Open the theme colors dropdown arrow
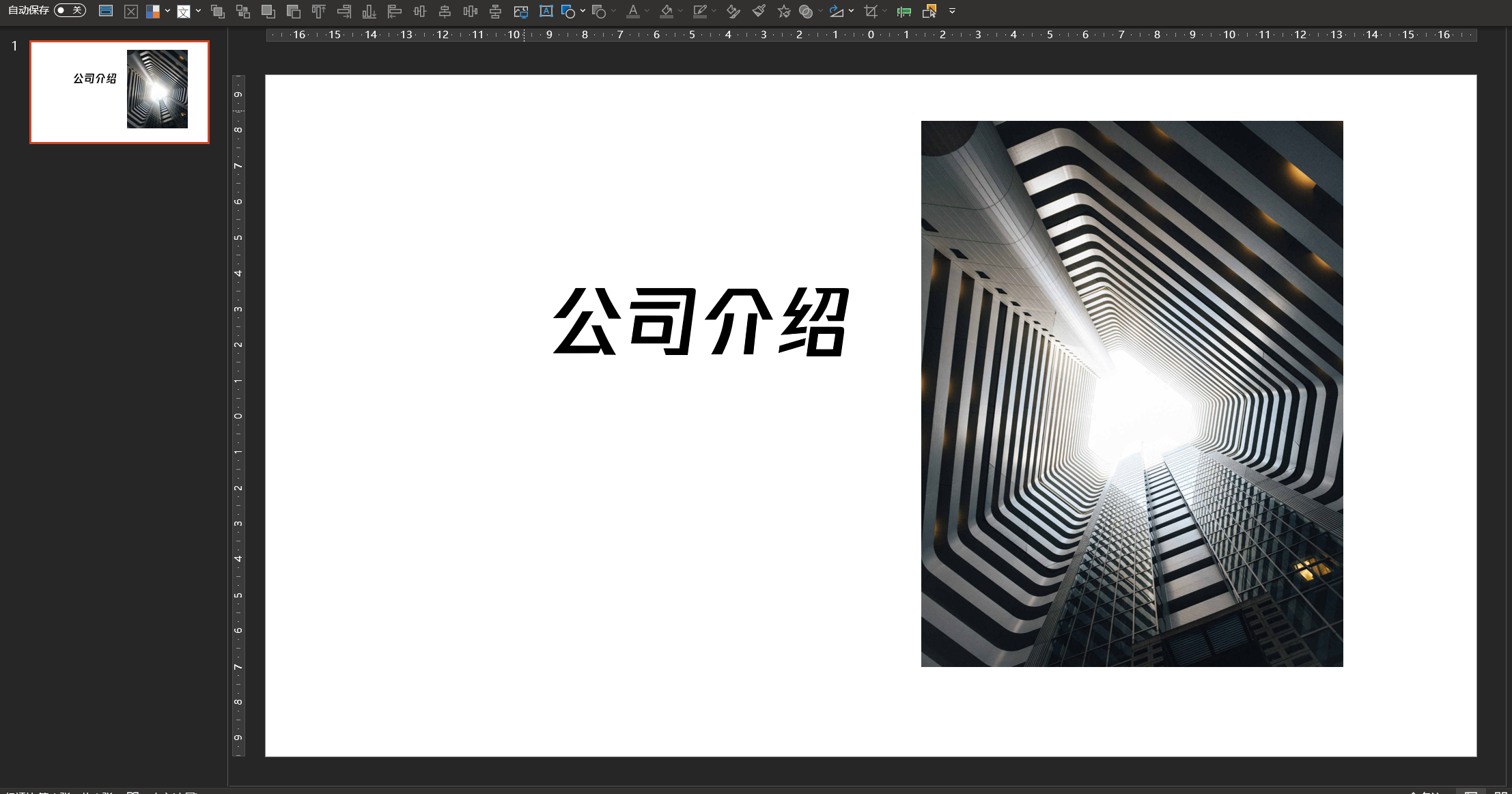The image size is (1512, 794). click(x=167, y=11)
